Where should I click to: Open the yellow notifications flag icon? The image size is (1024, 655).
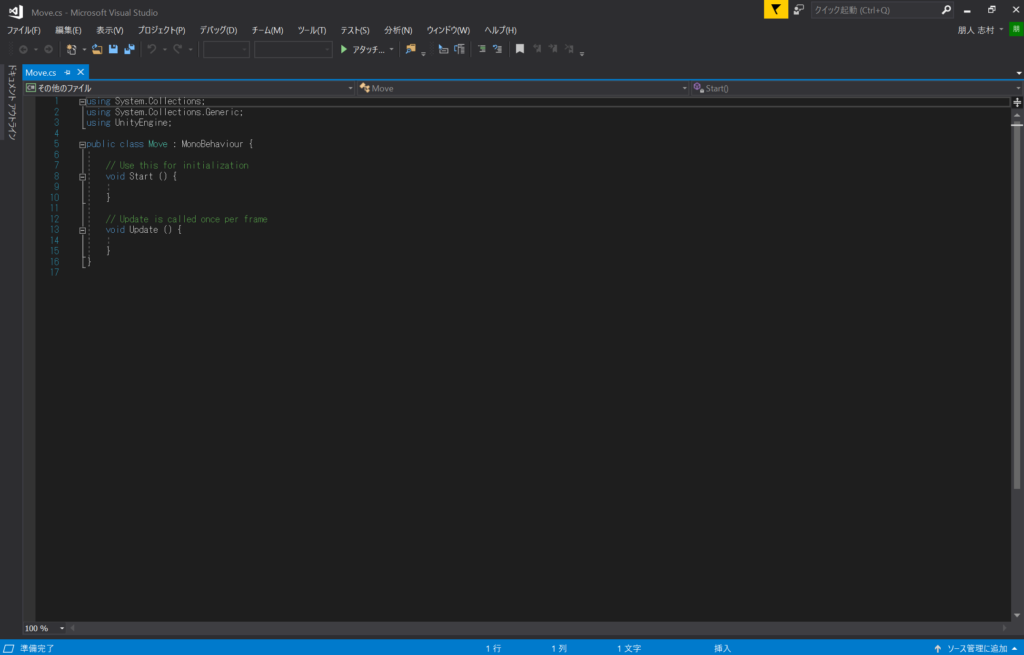(776, 10)
